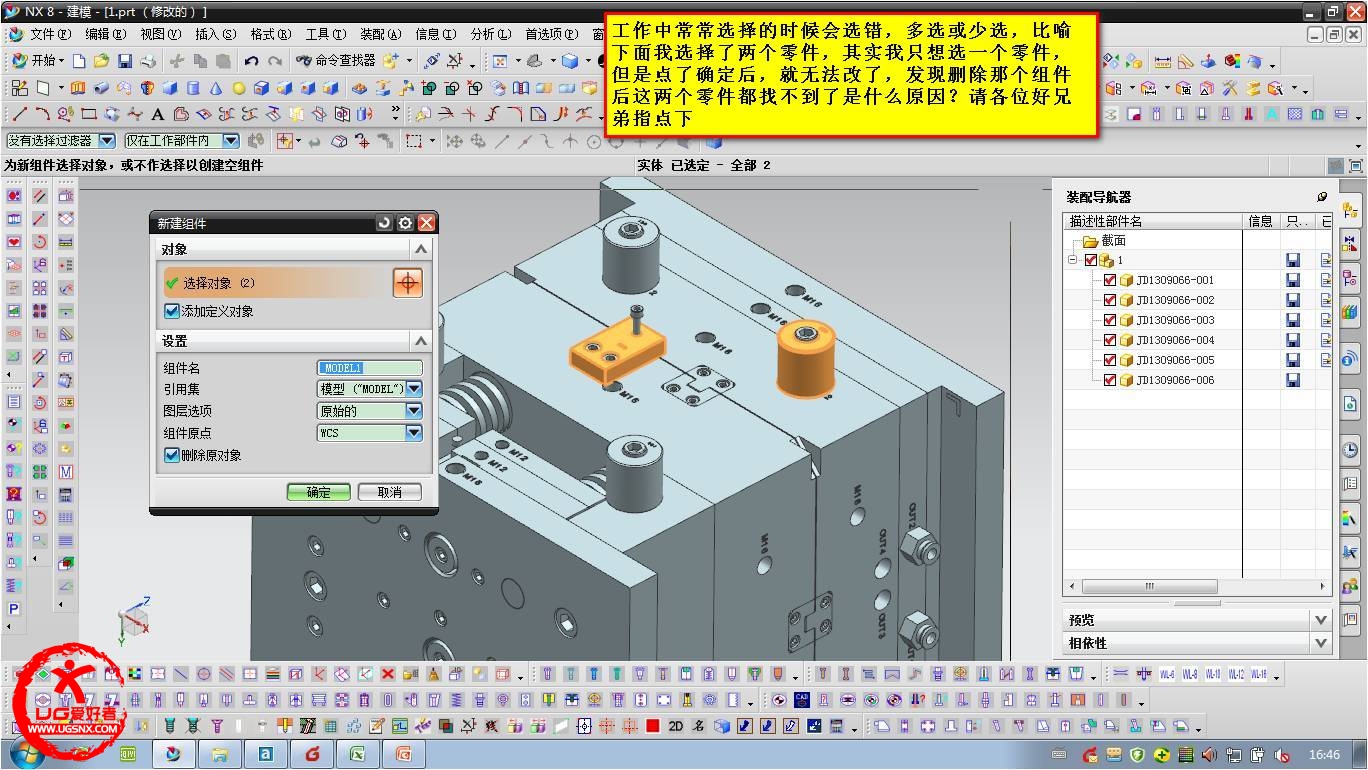Collapse the 设置 section in dialog
Screen dimensions: 1368x770
click(x=421, y=341)
